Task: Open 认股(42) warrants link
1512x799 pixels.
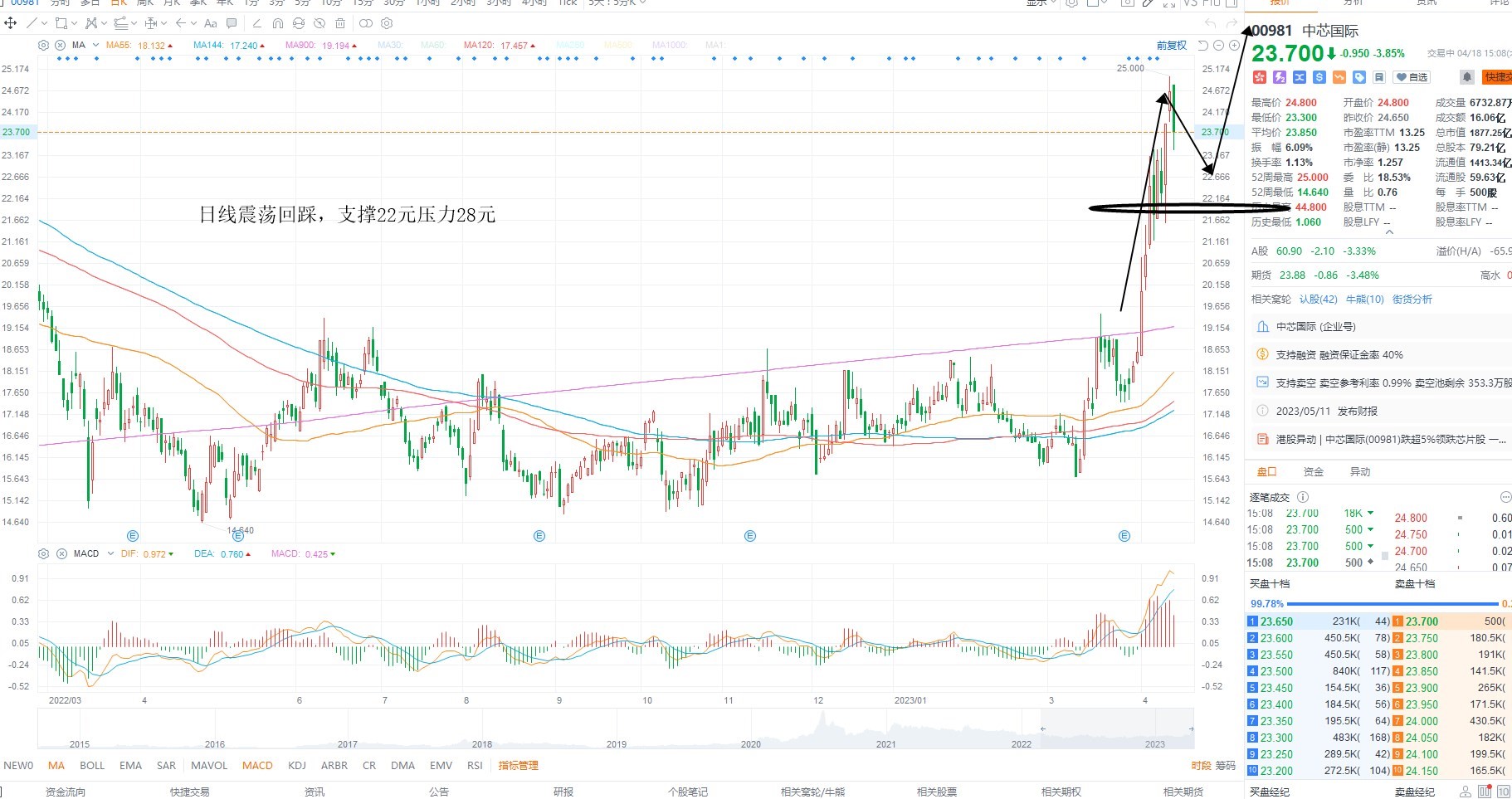Action: [1319, 299]
